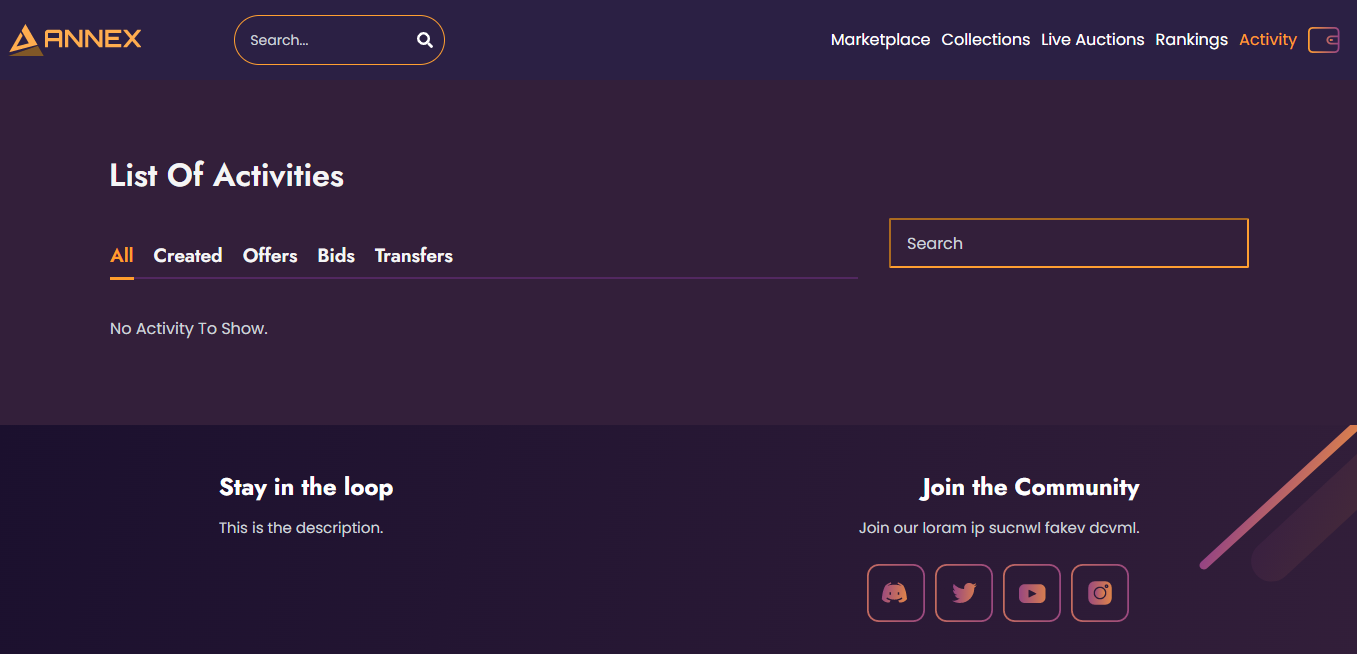Screen dimensions: 1357x654
Task: Open the Discord community icon
Action: point(895,593)
